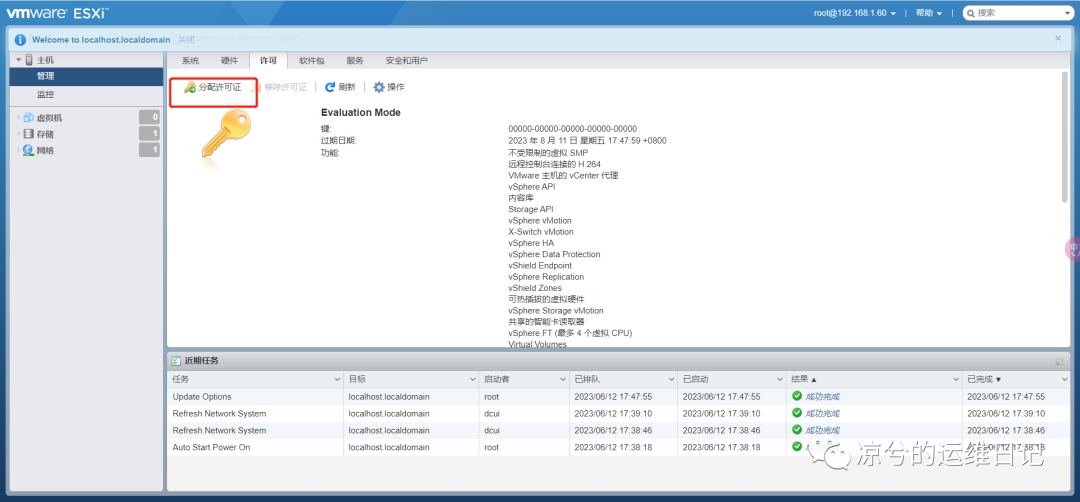This screenshot has width=1080, height=502.
Task: Click the 网络 count badge
Action: click(149, 150)
